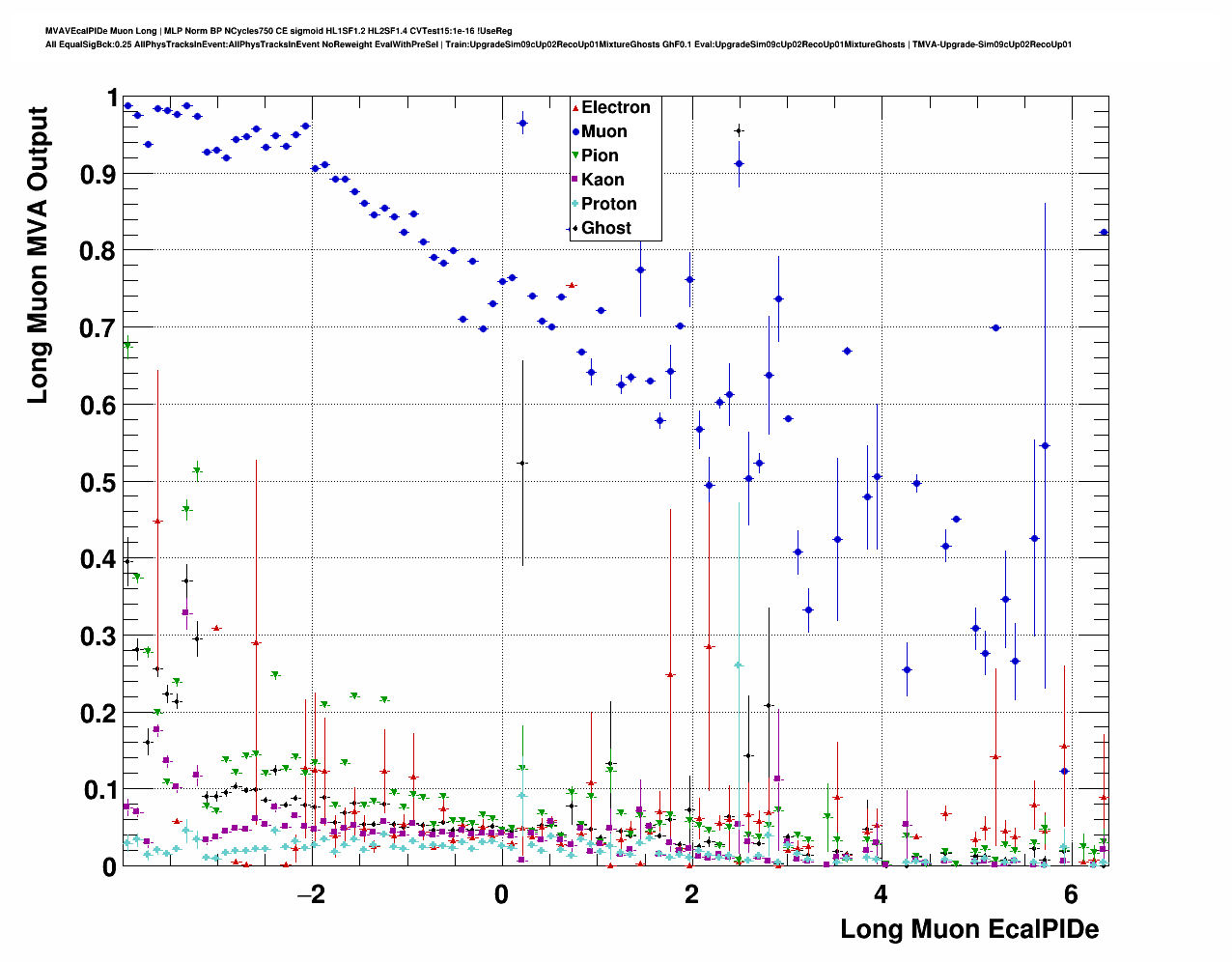Click the '−2' x-axis tick label

click(x=311, y=894)
